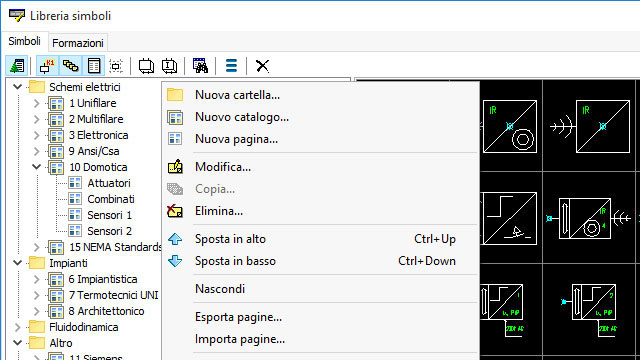Select the 10 Domotica catalog label

(98, 167)
